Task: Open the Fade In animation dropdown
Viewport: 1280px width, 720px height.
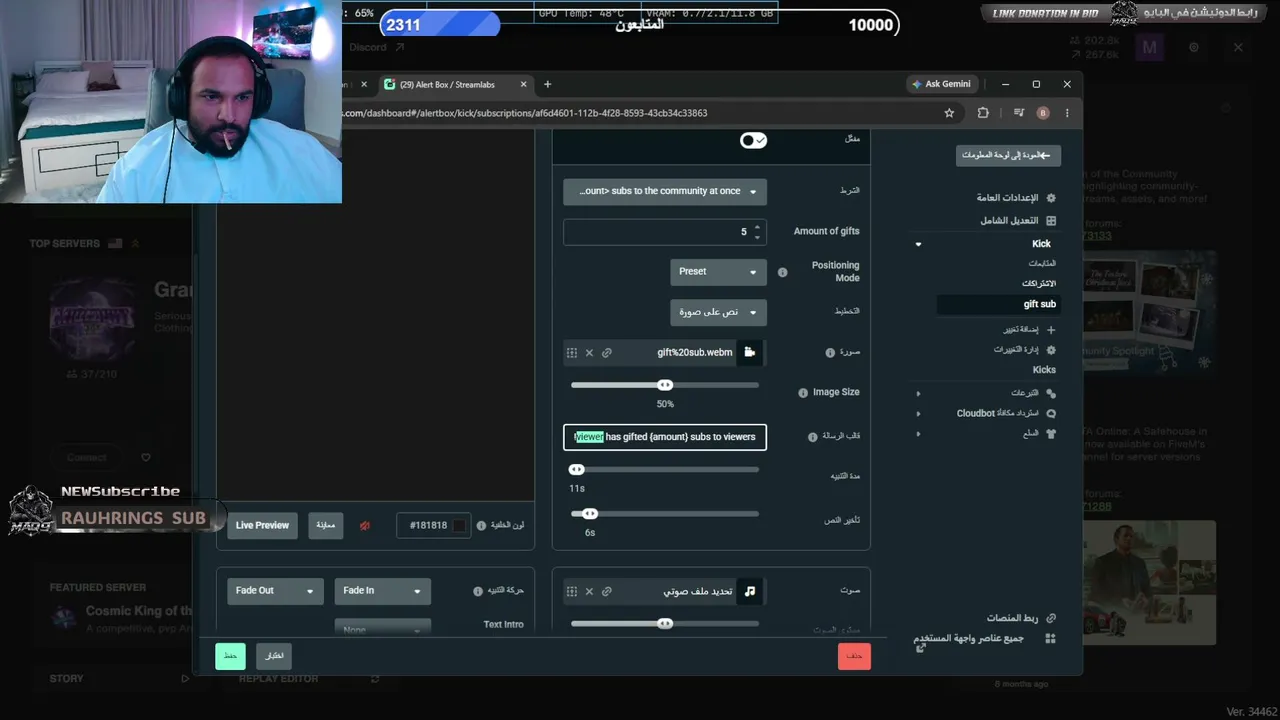Action: coord(383,591)
